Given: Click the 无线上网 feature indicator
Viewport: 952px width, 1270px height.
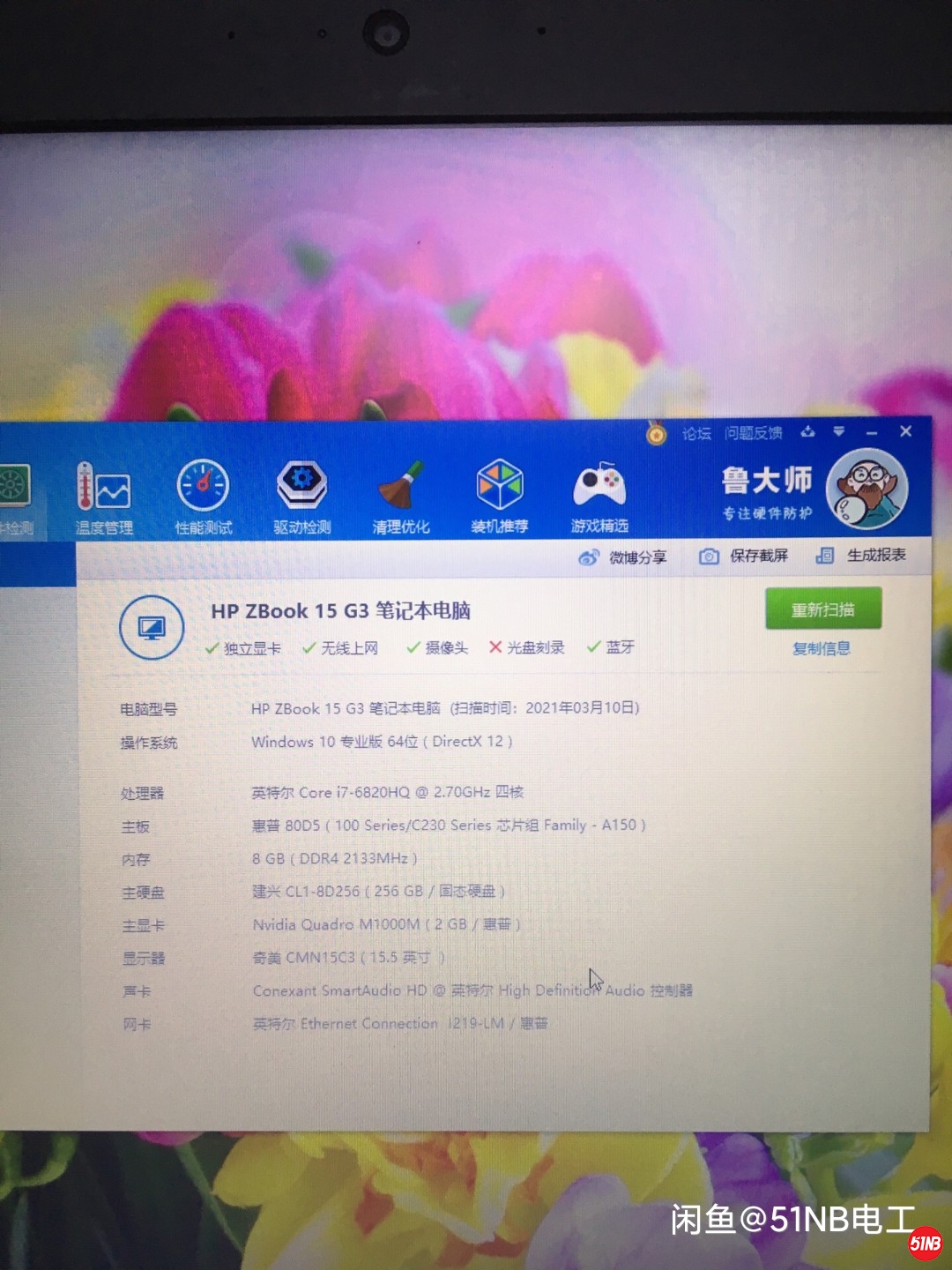Looking at the screenshot, I should click(x=340, y=647).
